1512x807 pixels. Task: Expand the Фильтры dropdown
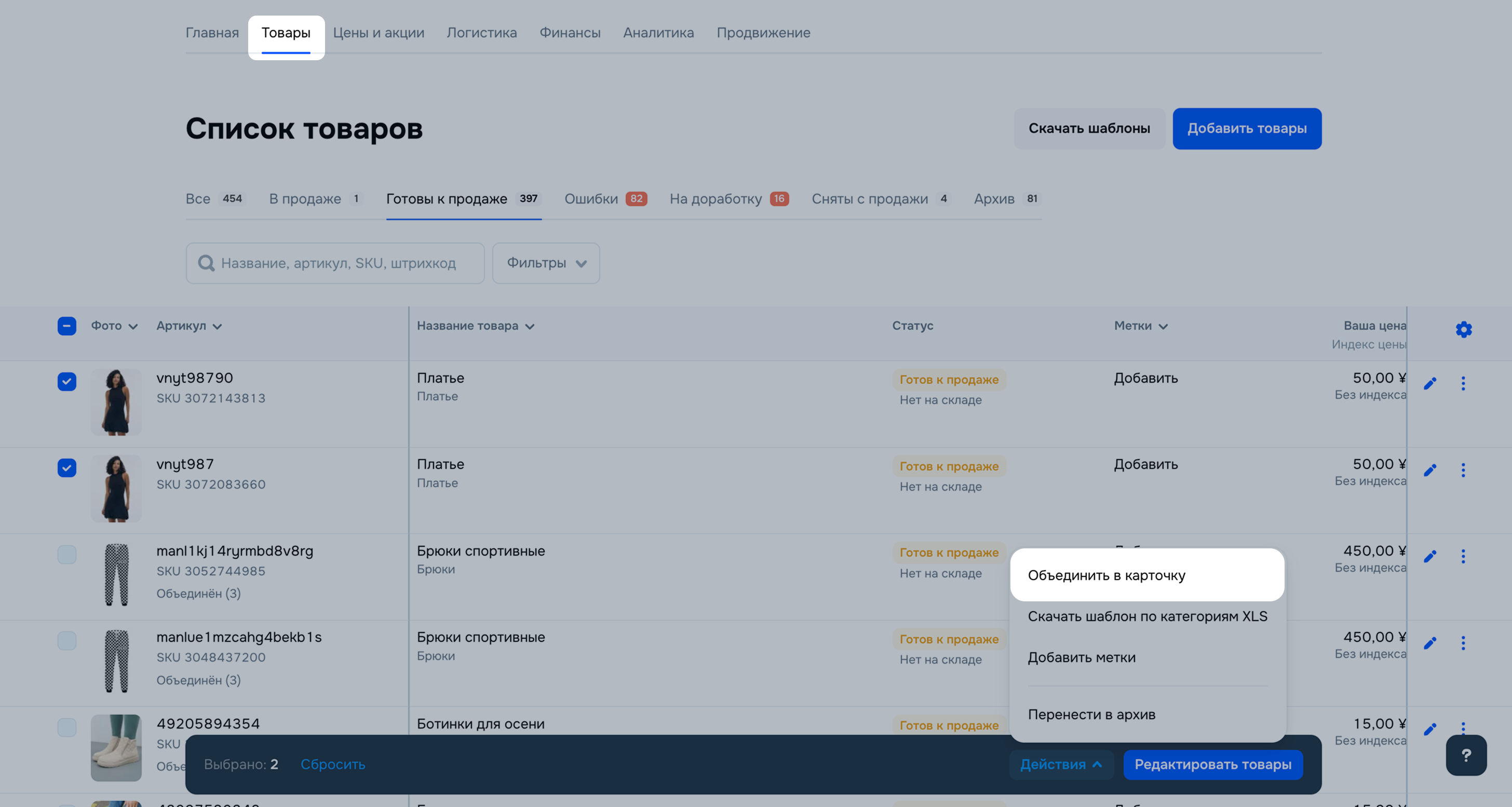click(x=546, y=263)
